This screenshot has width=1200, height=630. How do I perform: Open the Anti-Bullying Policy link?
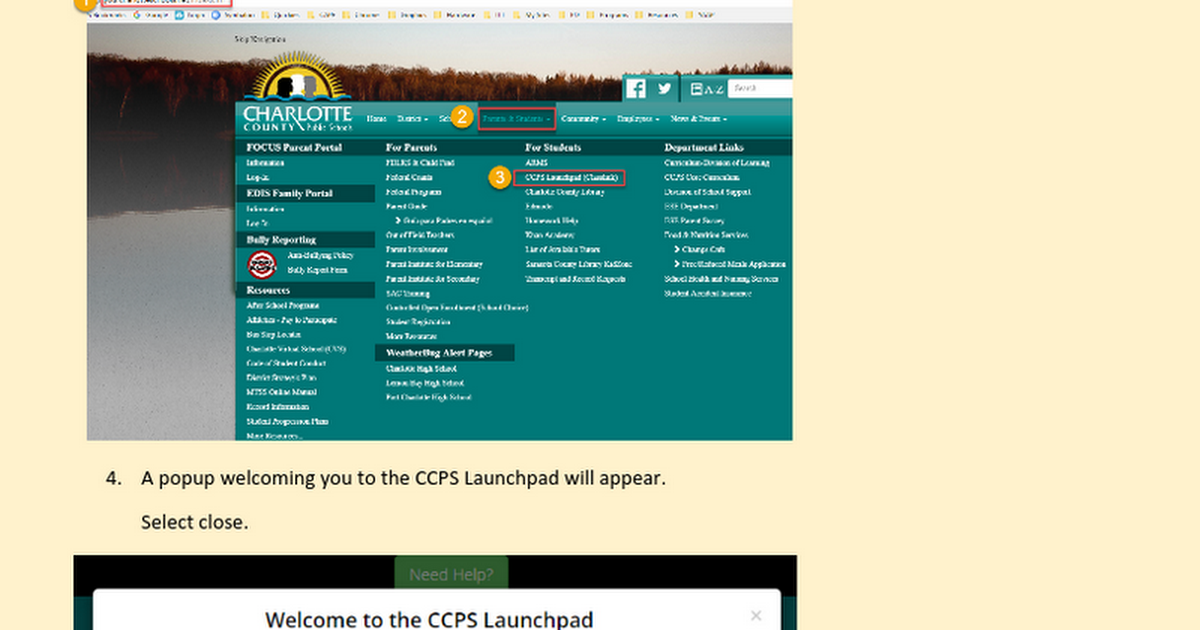(320, 256)
